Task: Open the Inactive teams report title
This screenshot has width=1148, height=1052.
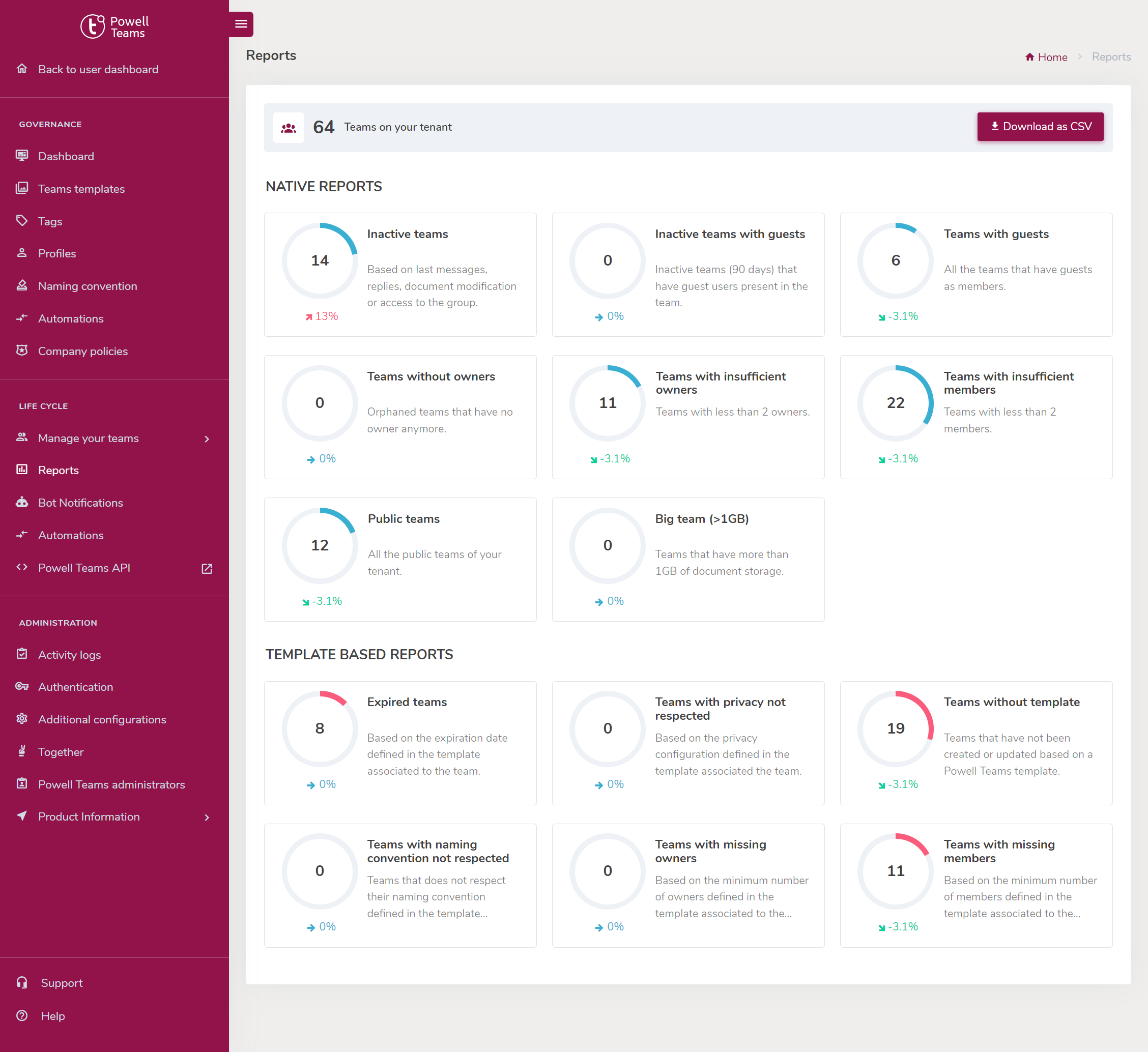Action: (408, 234)
